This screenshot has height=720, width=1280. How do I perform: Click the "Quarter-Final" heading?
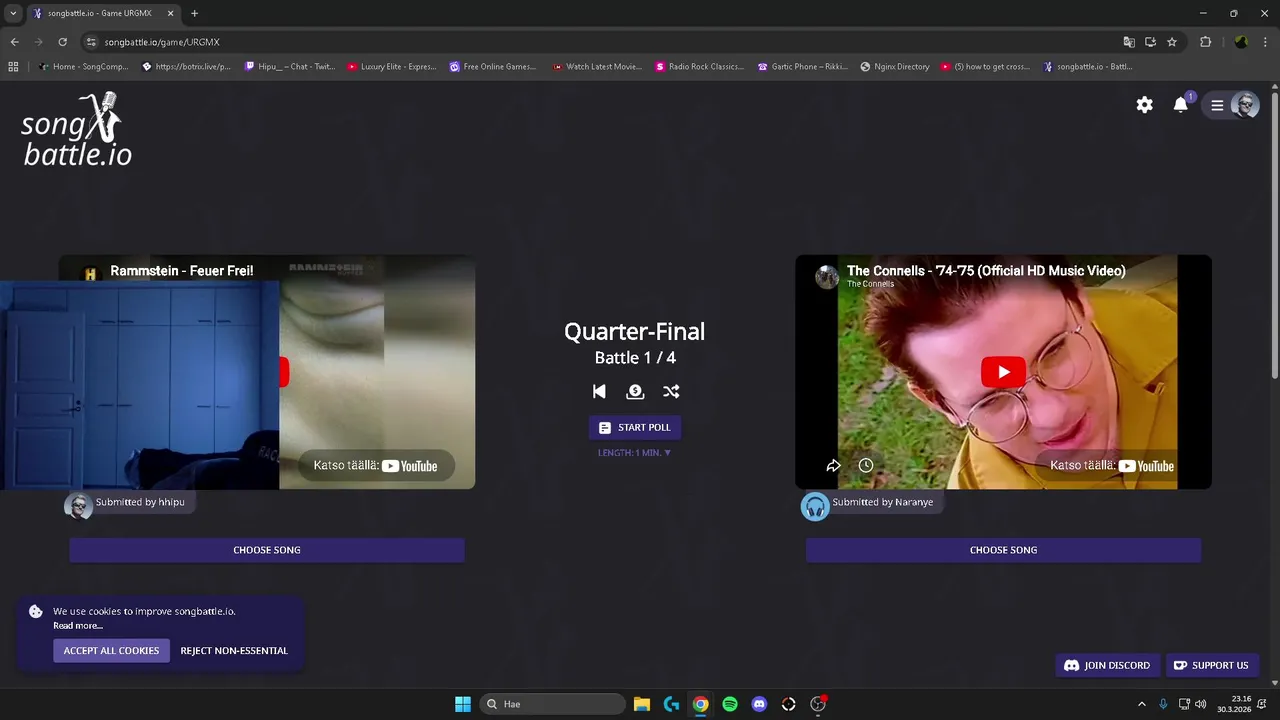pos(634,331)
